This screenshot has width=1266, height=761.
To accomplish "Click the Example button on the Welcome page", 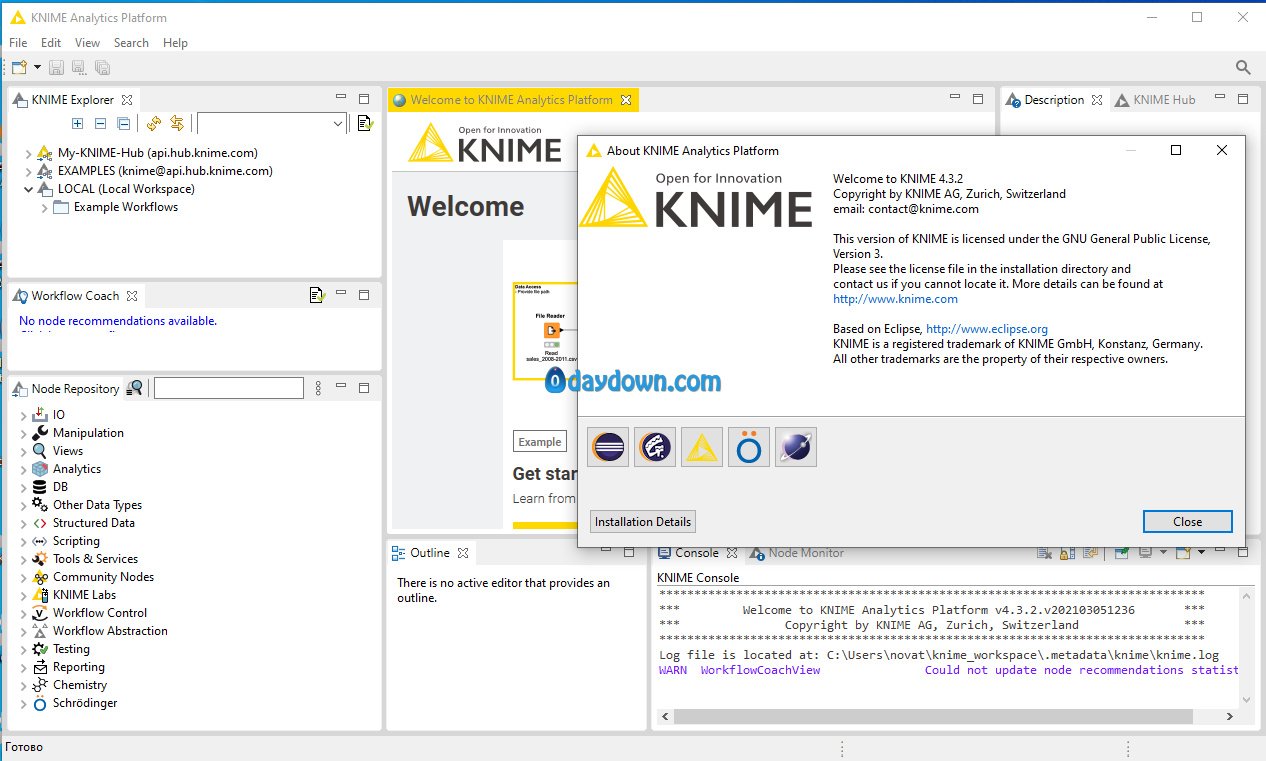I will [540, 442].
